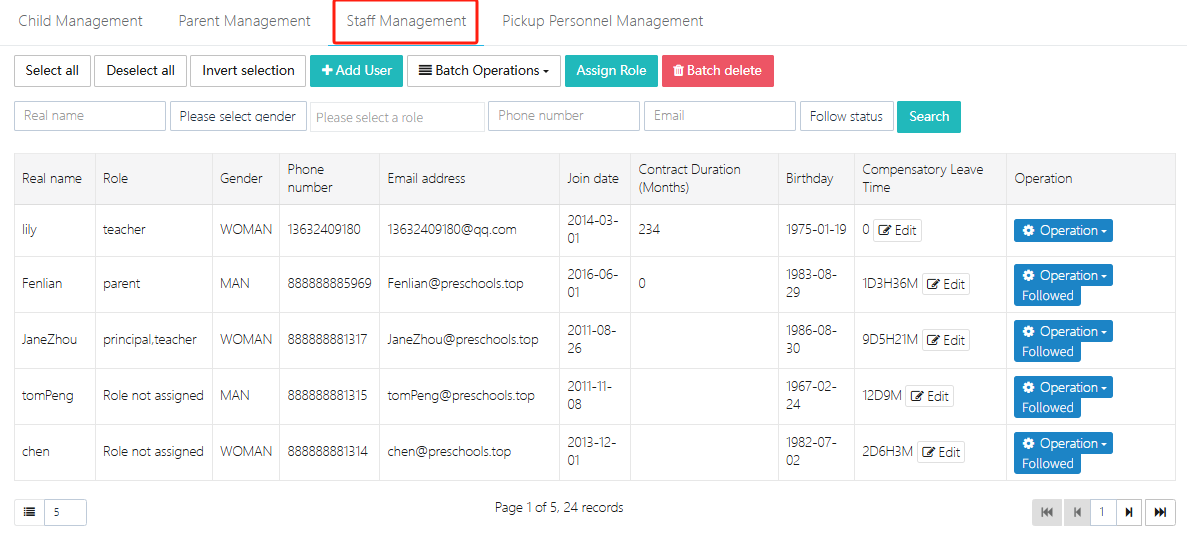Go to the last page of records
1187x544 pixels.
[1160, 512]
